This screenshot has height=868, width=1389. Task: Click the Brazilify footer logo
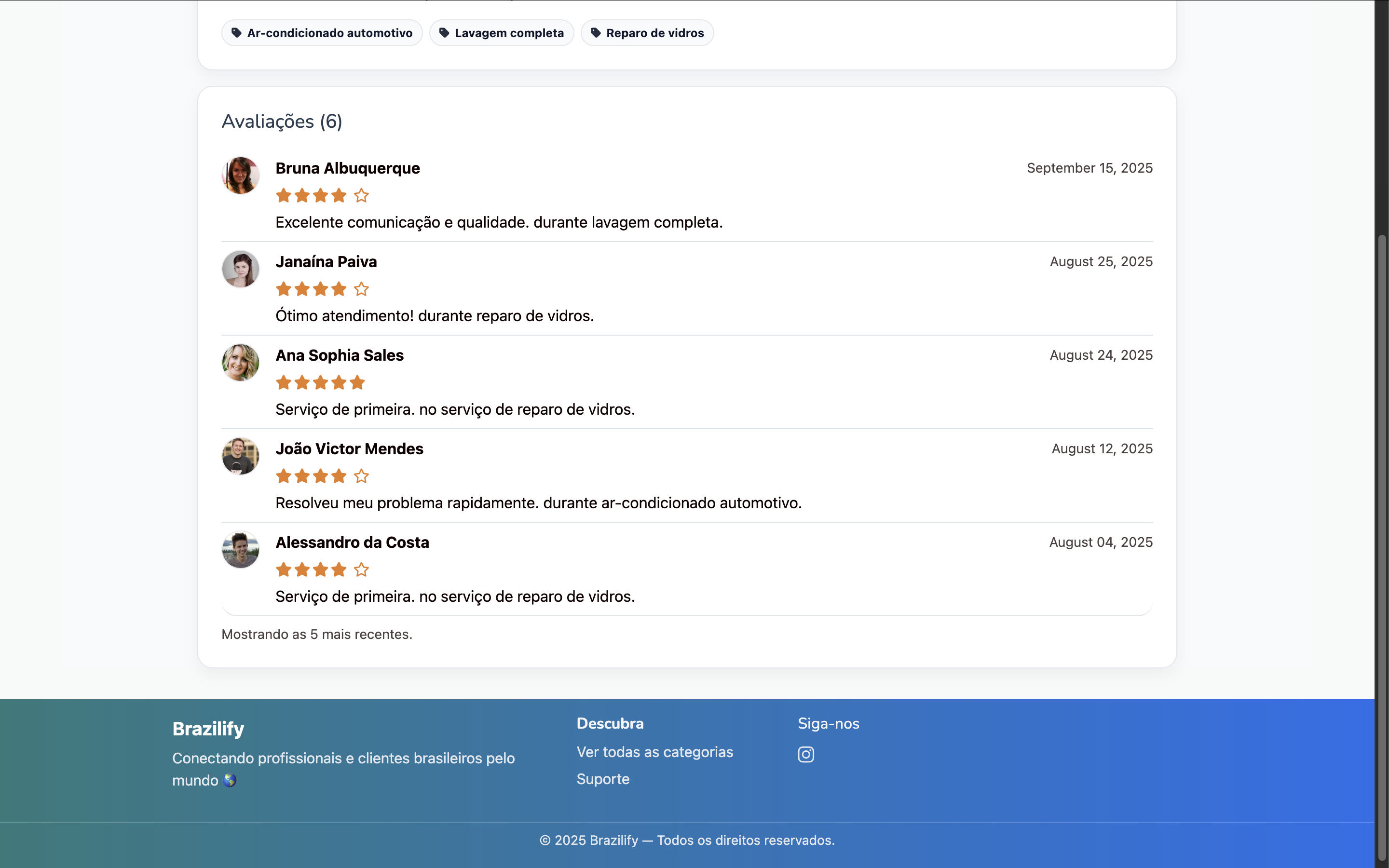click(208, 729)
